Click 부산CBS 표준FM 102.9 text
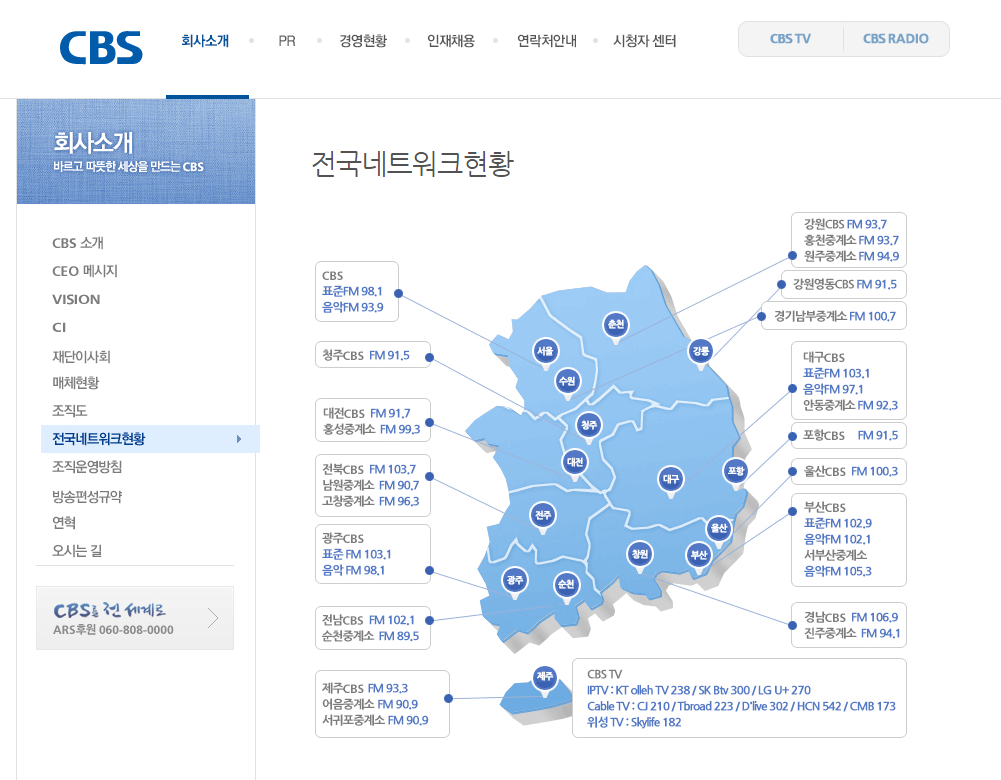Image resolution: width=1001 pixels, height=780 pixels. coord(838,523)
